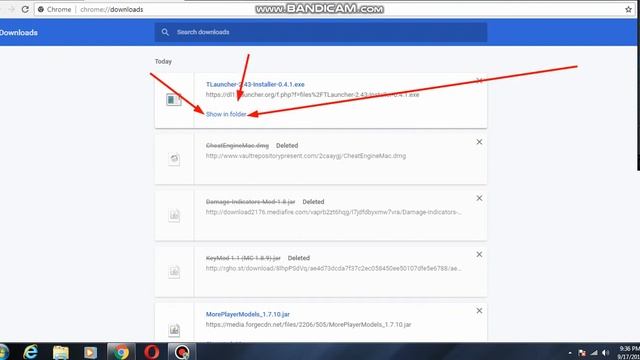This screenshot has width=640, height=360.
Task: Click the TLauncher exe file icon
Action: [173, 100]
